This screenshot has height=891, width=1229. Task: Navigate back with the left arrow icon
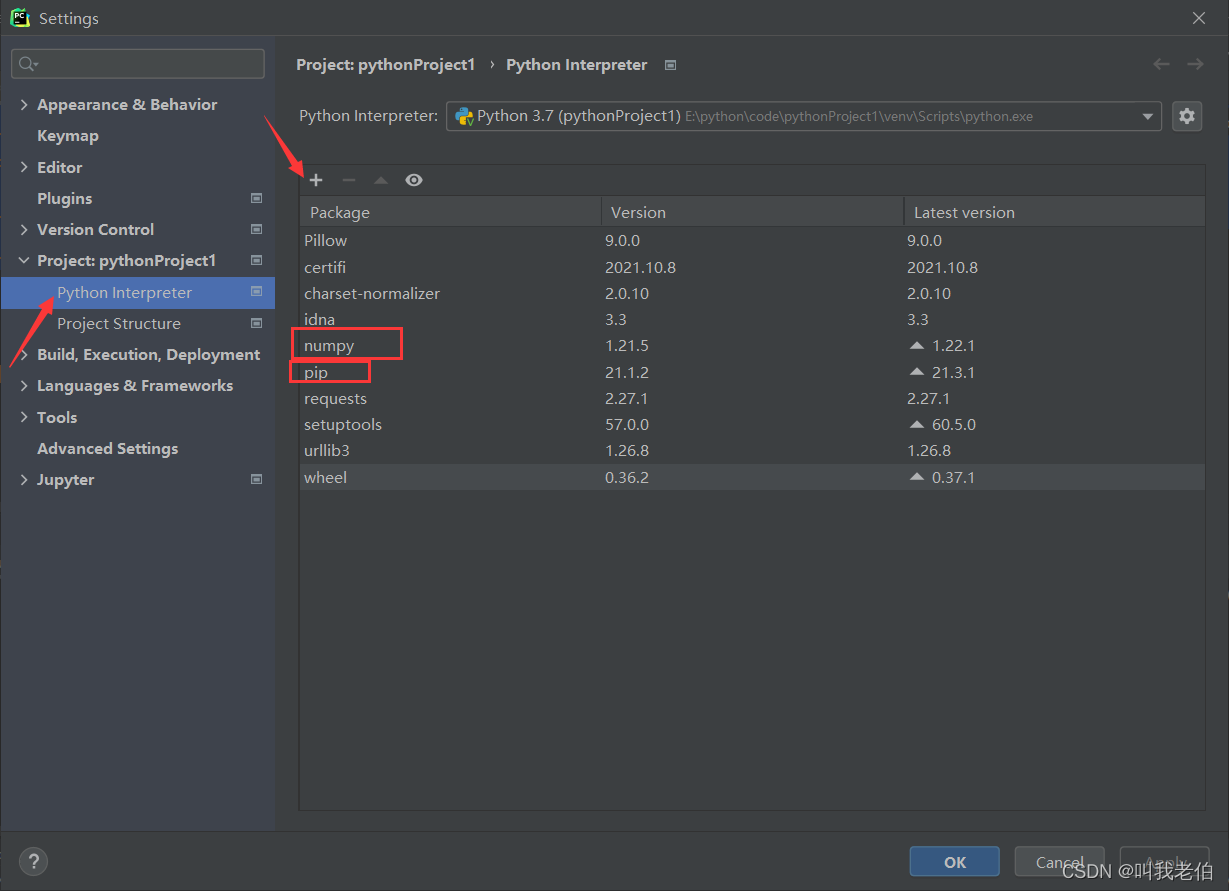pos(1161,64)
